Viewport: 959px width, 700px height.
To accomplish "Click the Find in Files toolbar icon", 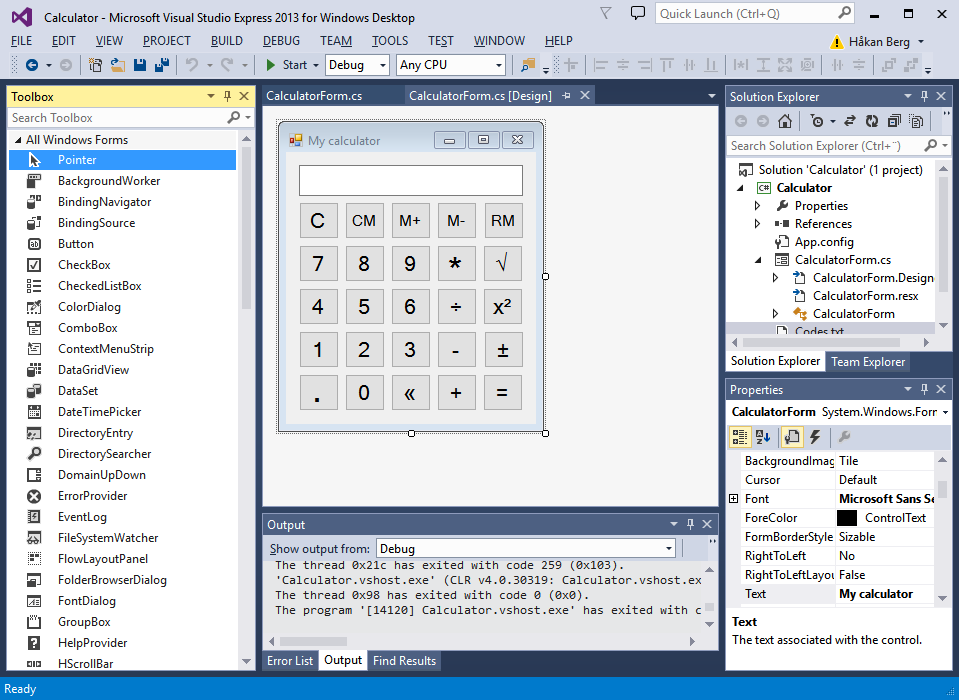I will pyautogui.click(x=528, y=65).
